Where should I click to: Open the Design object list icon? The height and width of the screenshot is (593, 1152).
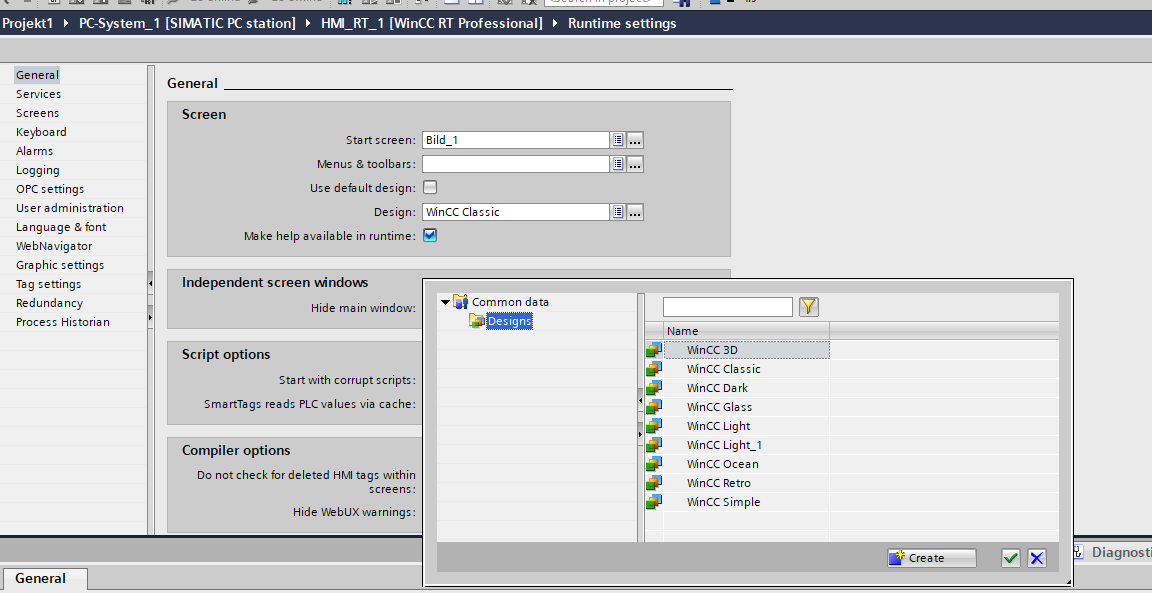pos(618,212)
